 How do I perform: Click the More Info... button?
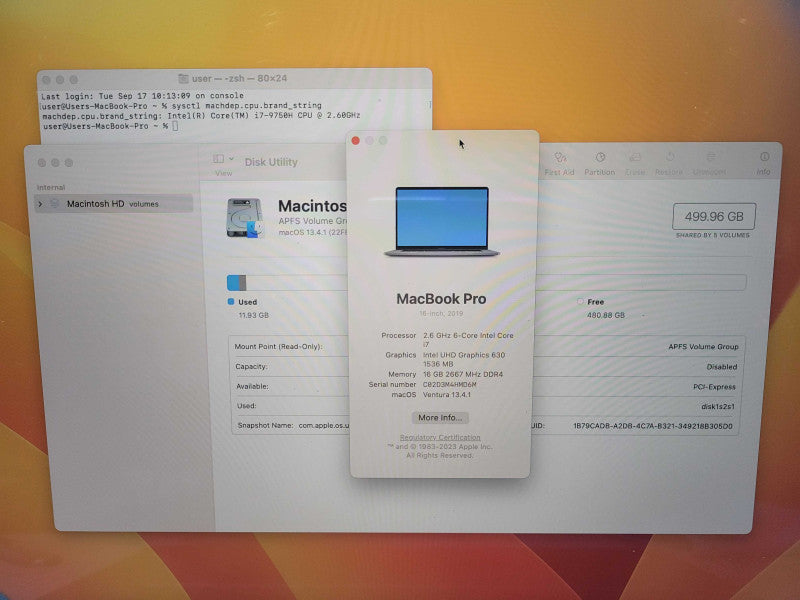tap(440, 417)
